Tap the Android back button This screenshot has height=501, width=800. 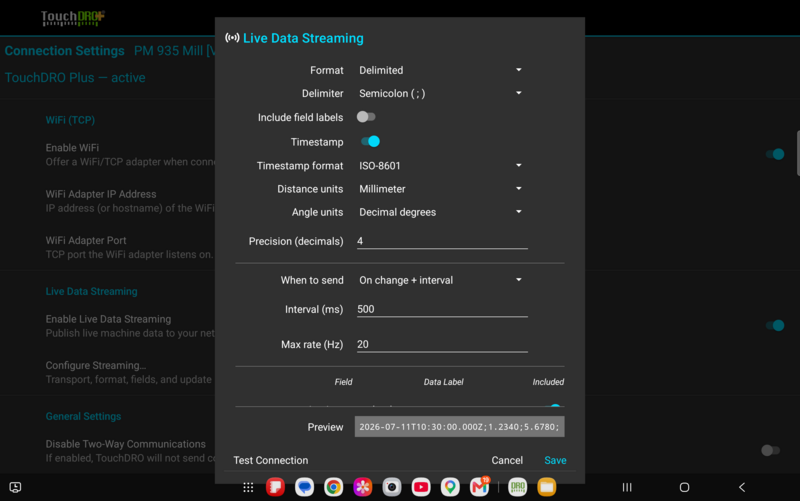[x=742, y=487]
